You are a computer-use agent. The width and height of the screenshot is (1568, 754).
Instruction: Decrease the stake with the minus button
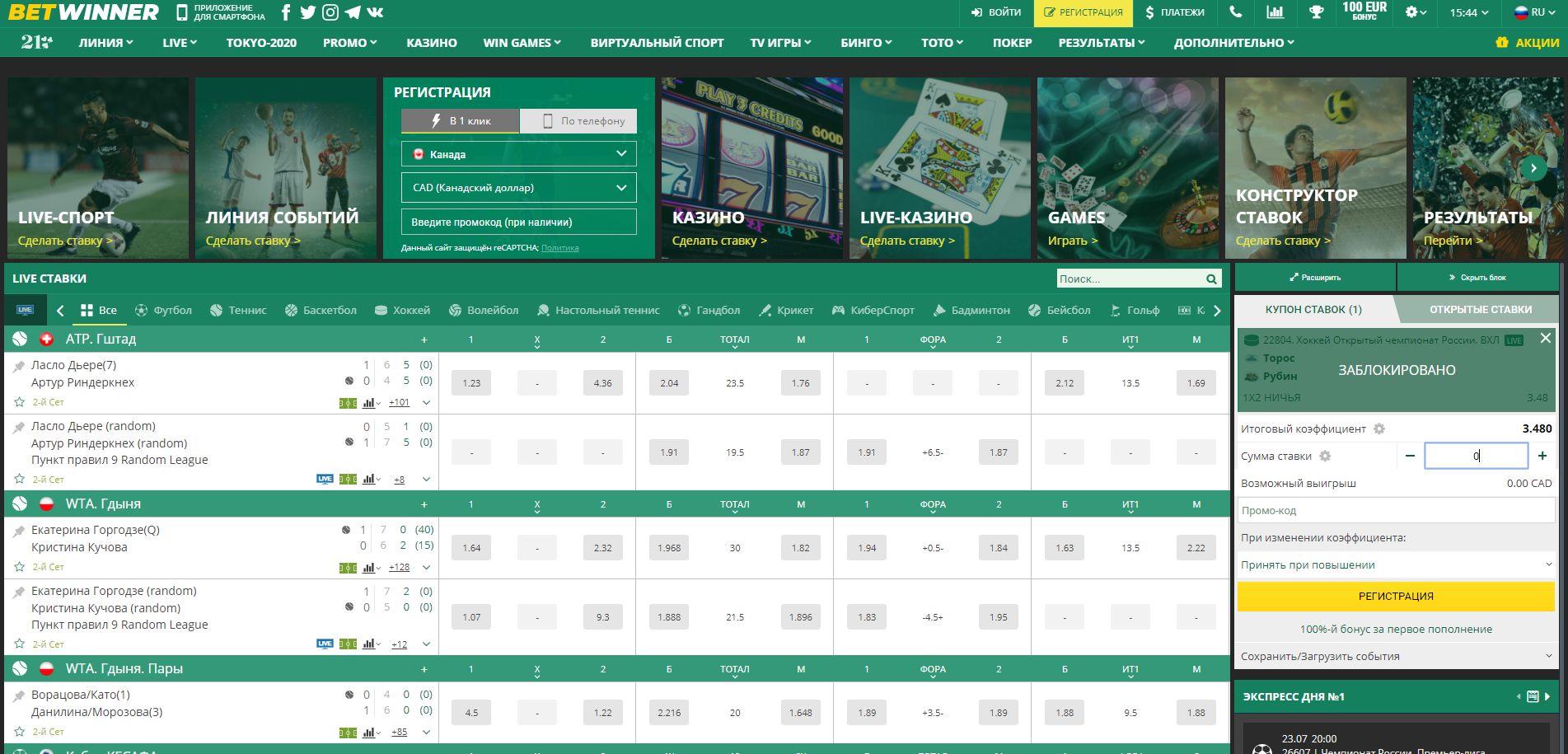click(1410, 456)
